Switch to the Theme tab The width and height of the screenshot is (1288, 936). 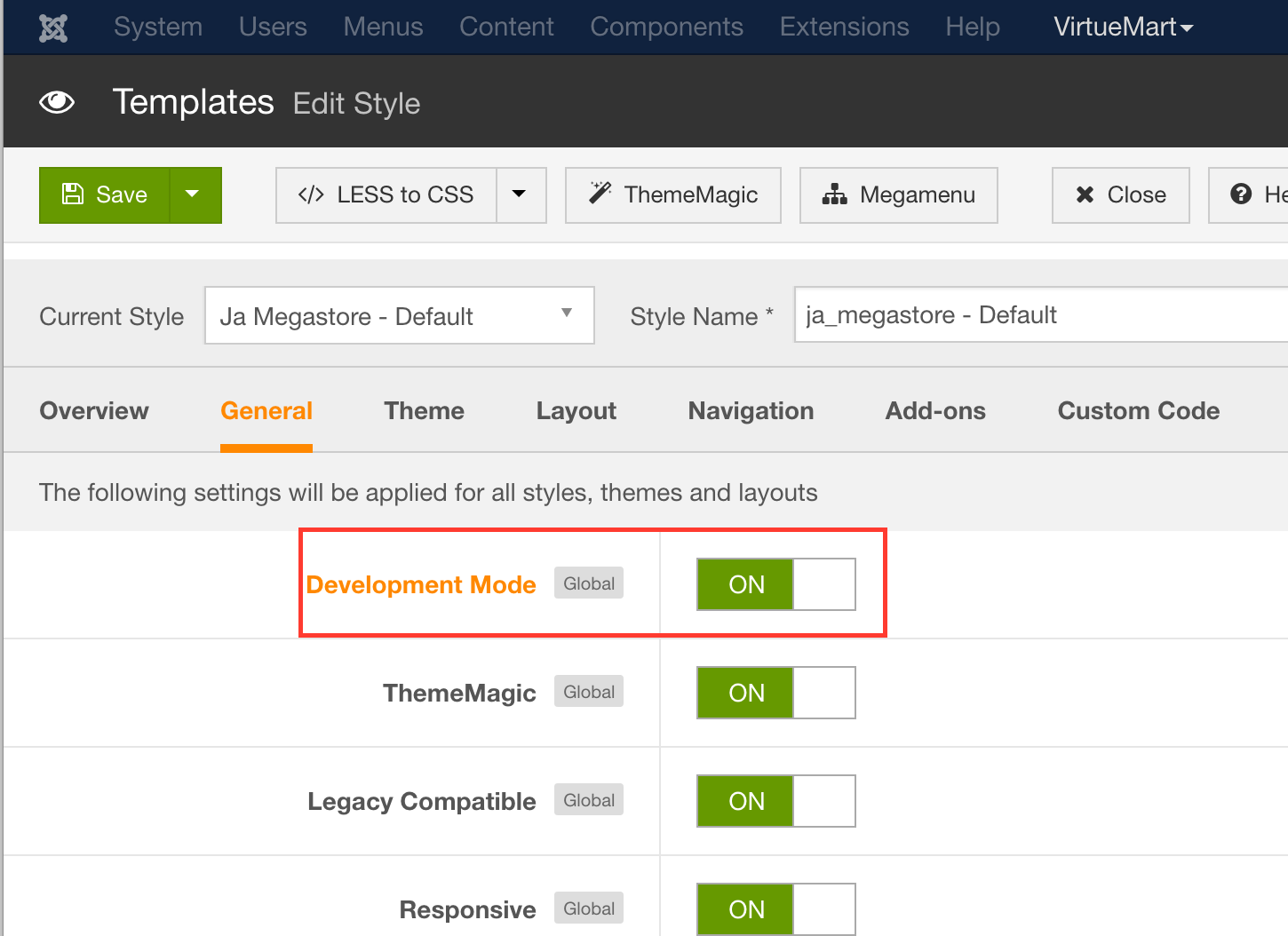[x=425, y=410]
